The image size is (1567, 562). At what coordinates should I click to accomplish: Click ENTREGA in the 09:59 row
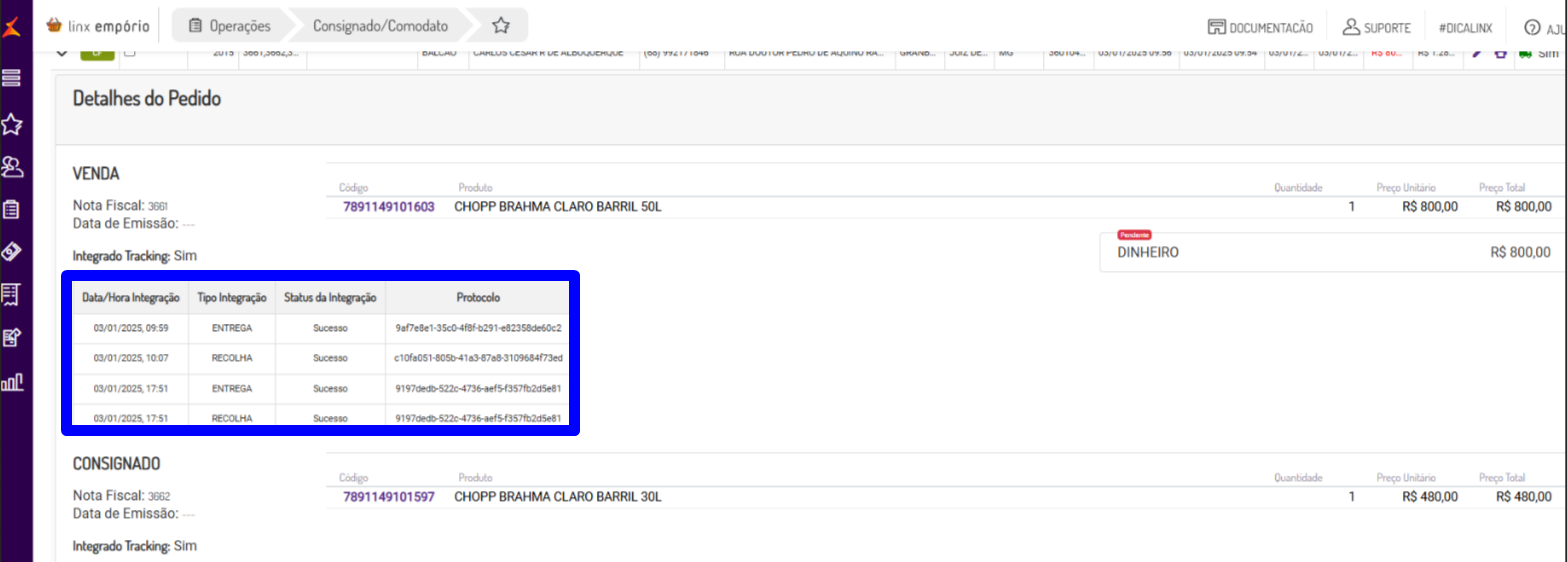(x=232, y=328)
